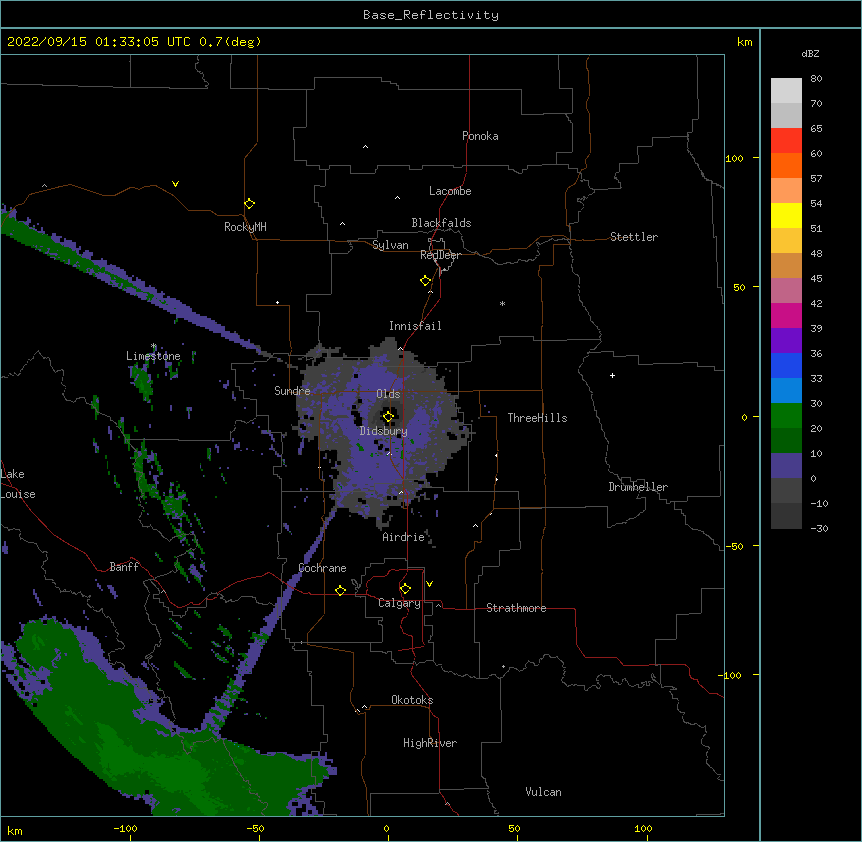862x842 pixels.
Task: Click the yellow diamond marker above Calgary label
Action: tap(405, 589)
